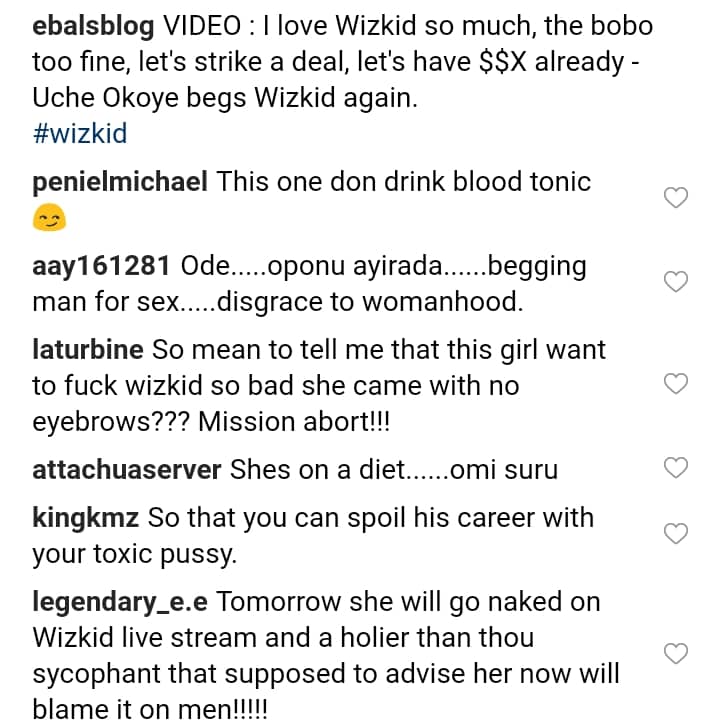Toggle like on kingkmz's comment

(x=676, y=534)
